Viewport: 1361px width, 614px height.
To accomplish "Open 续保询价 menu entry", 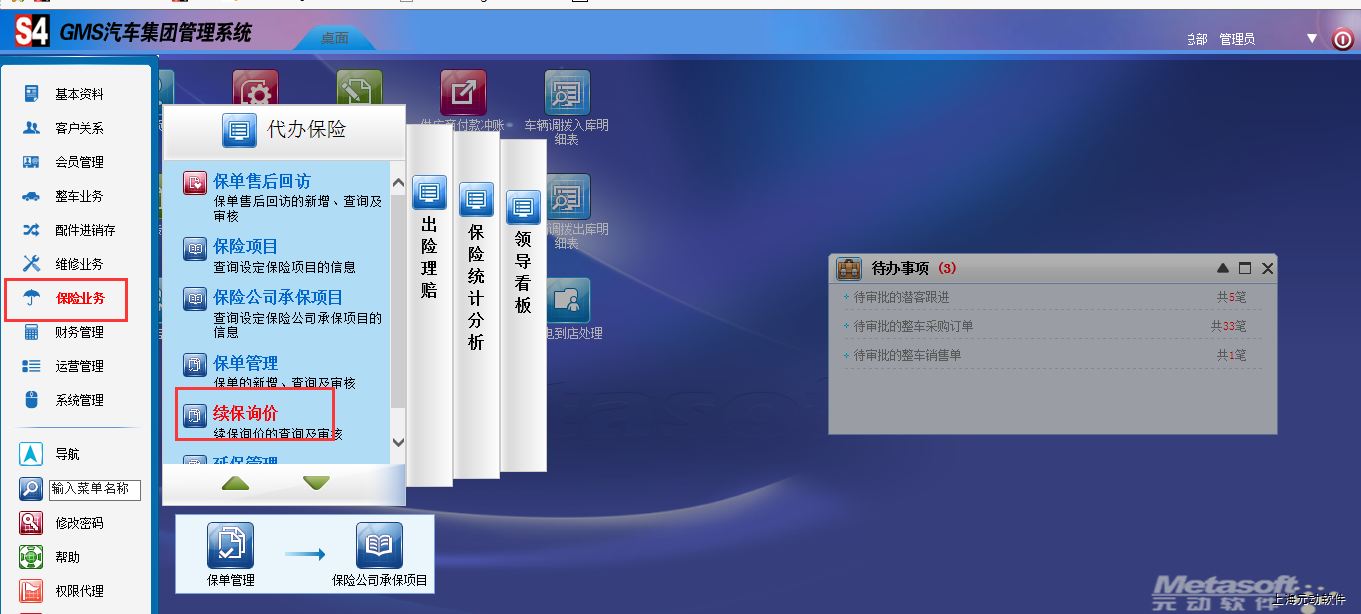I will coord(245,413).
